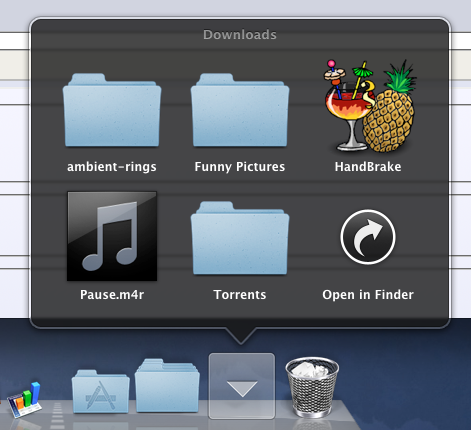Launch the Numbers chart app in the Dock
Image resolution: width=471 pixels, height=430 pixels.
point(25,400)
